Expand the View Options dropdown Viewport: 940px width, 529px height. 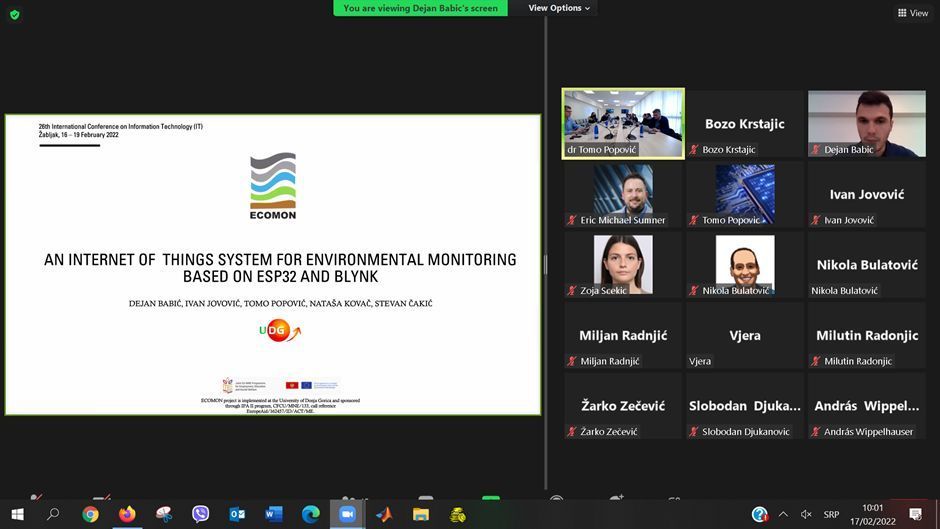pyautogui.click(x=559, y=8)
